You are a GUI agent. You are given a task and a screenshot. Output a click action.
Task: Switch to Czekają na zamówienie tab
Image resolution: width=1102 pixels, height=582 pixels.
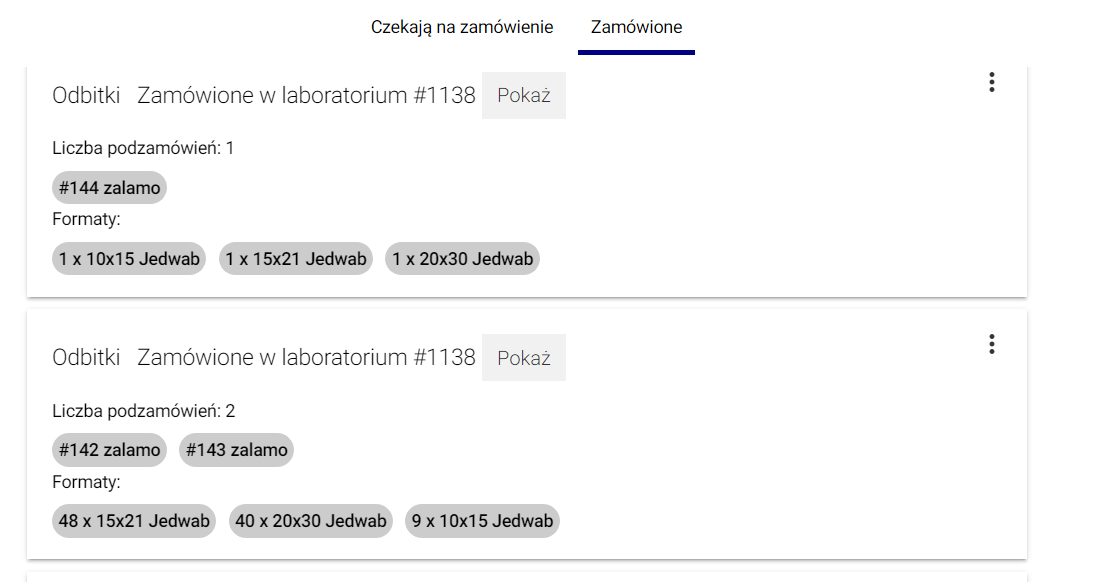coord(462,27)
